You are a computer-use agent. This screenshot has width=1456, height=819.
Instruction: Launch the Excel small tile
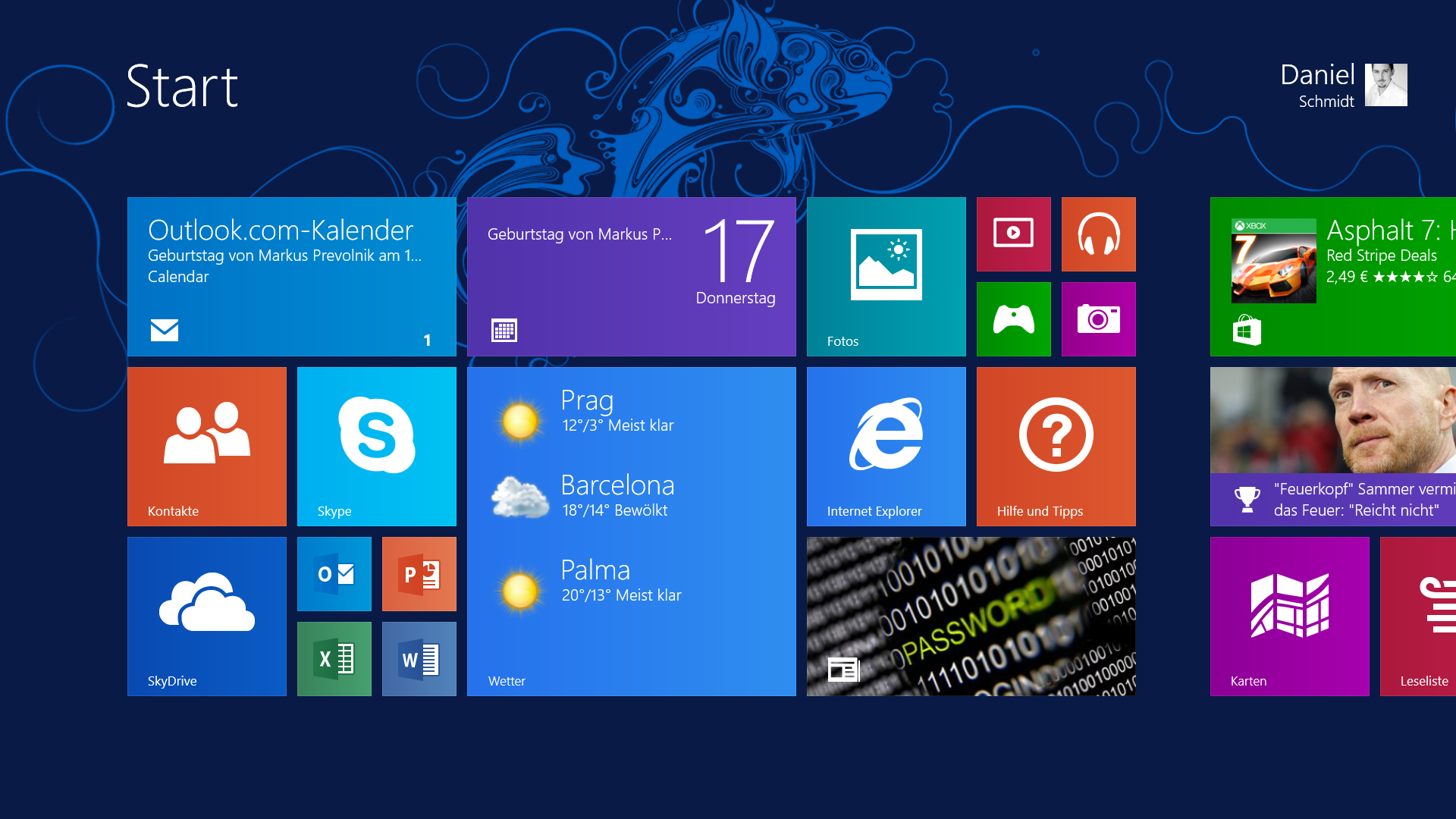pyautogui.click(x=334, y=659)
